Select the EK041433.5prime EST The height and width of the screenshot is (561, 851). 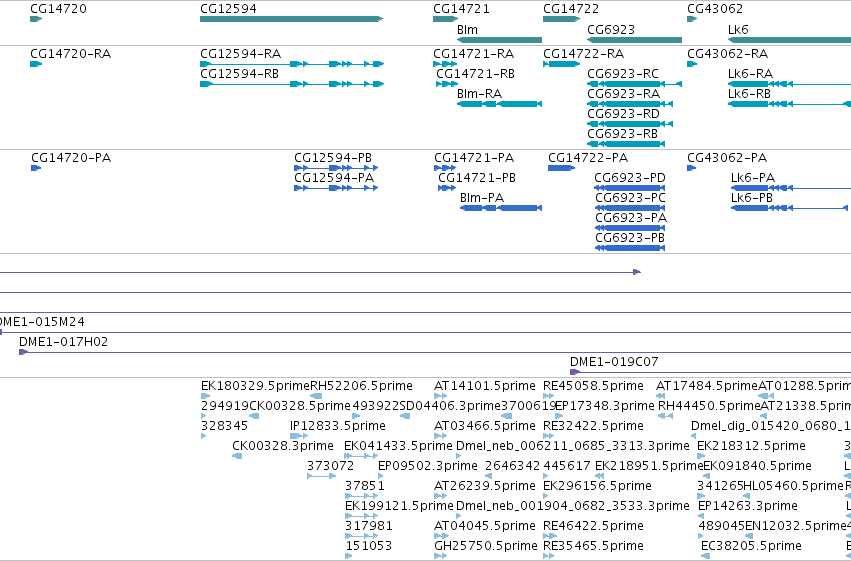(x=361, y=456)
